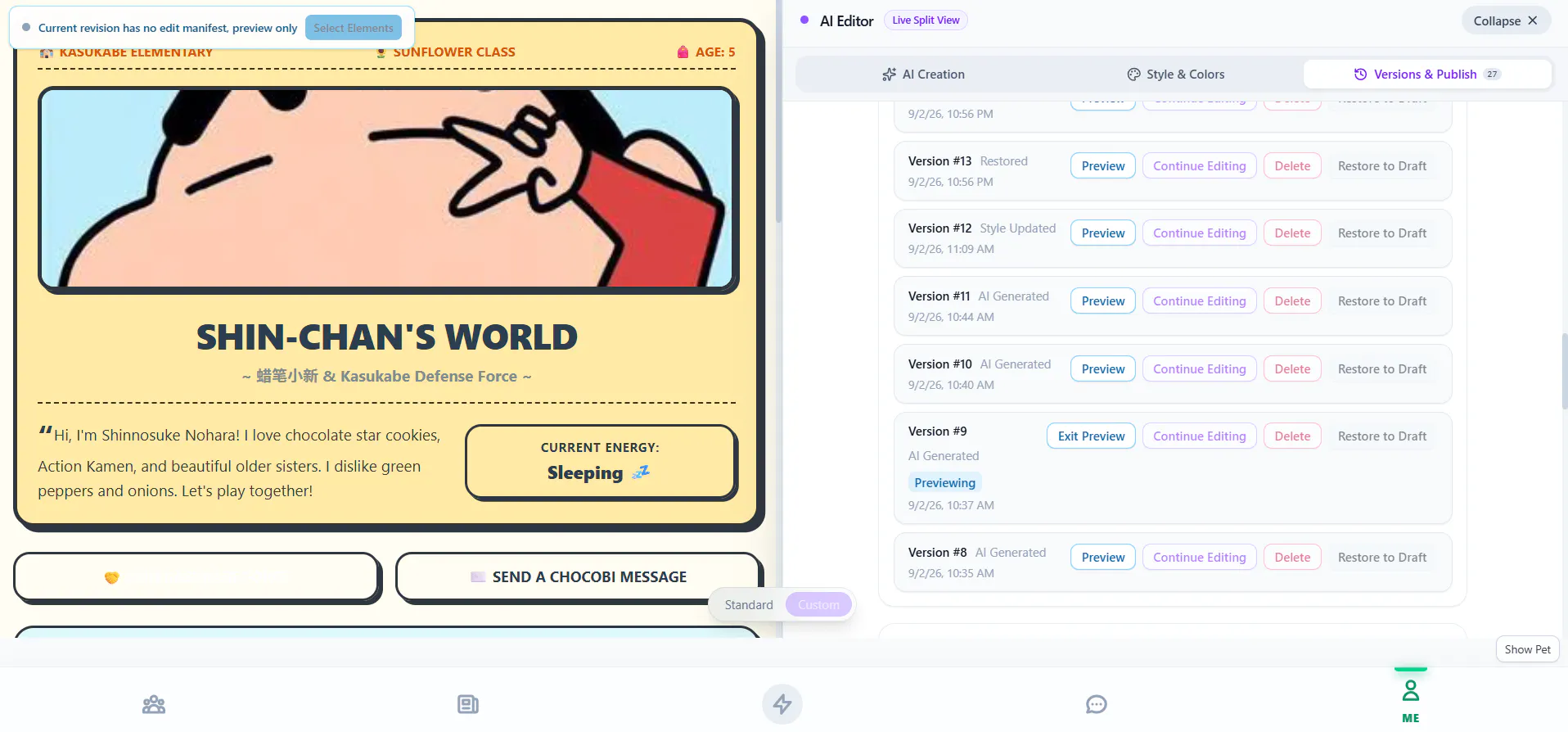Viewport: 1568px width, 732px height.
Task: Click the Kasukabe Defense Force subtitle
Action: [387, 377]
